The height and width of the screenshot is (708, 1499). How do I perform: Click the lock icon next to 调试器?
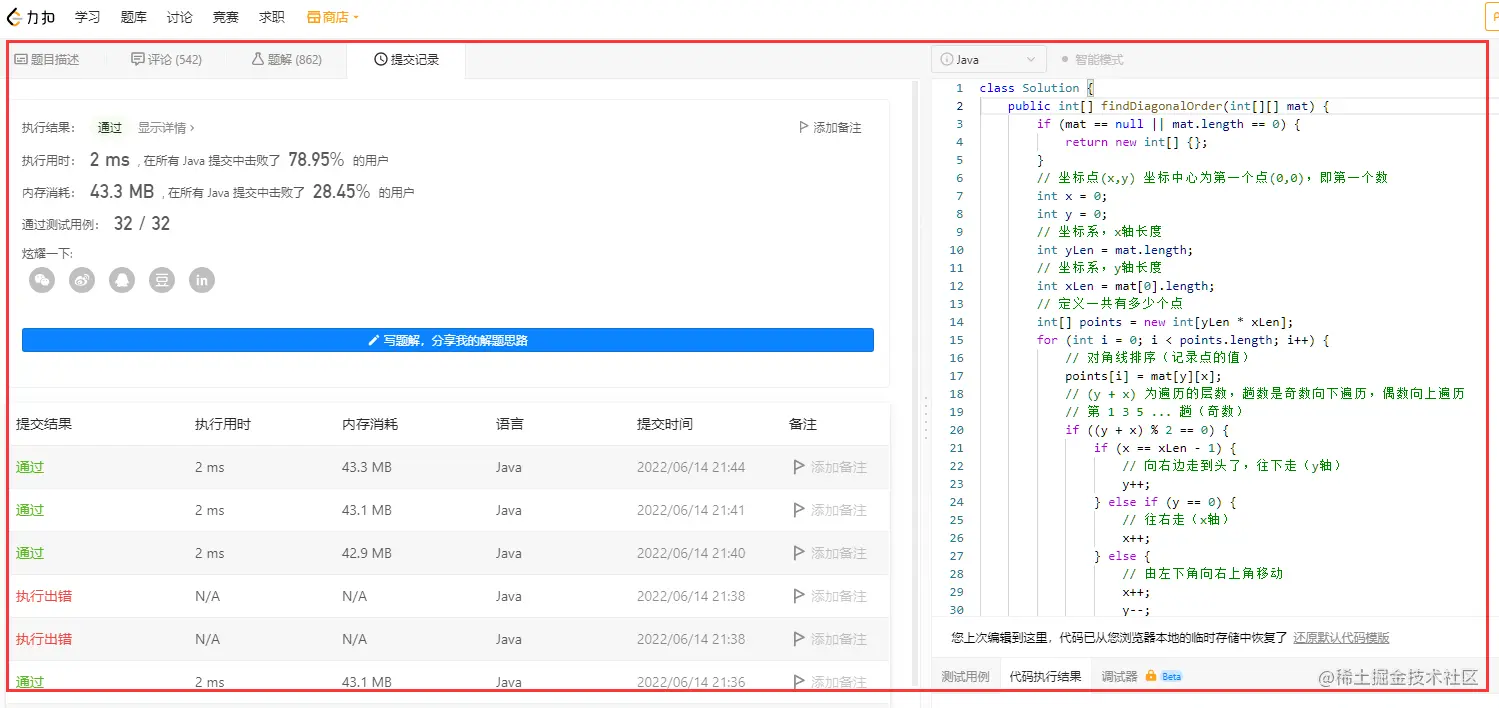1151,676
